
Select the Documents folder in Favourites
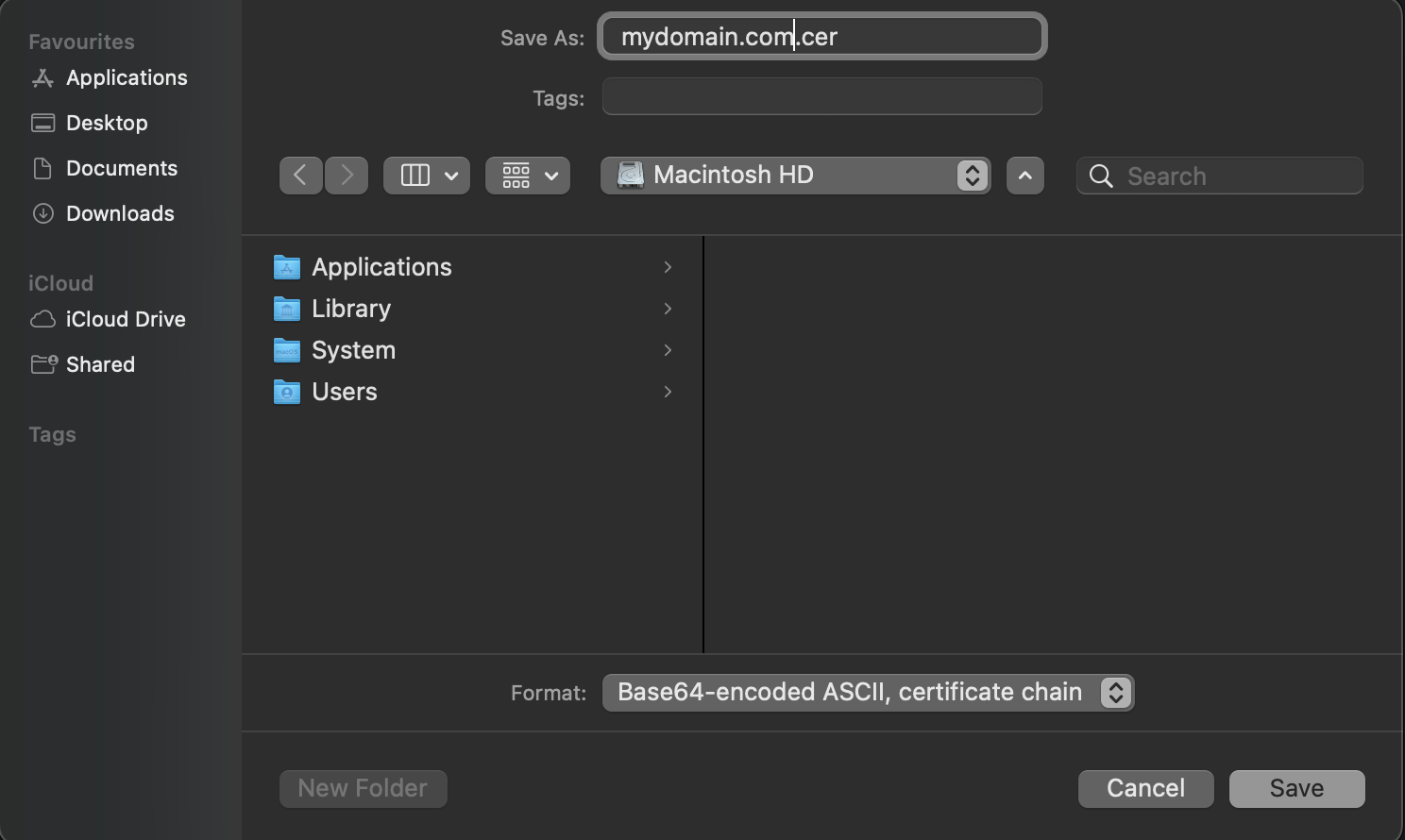[122, 168]
